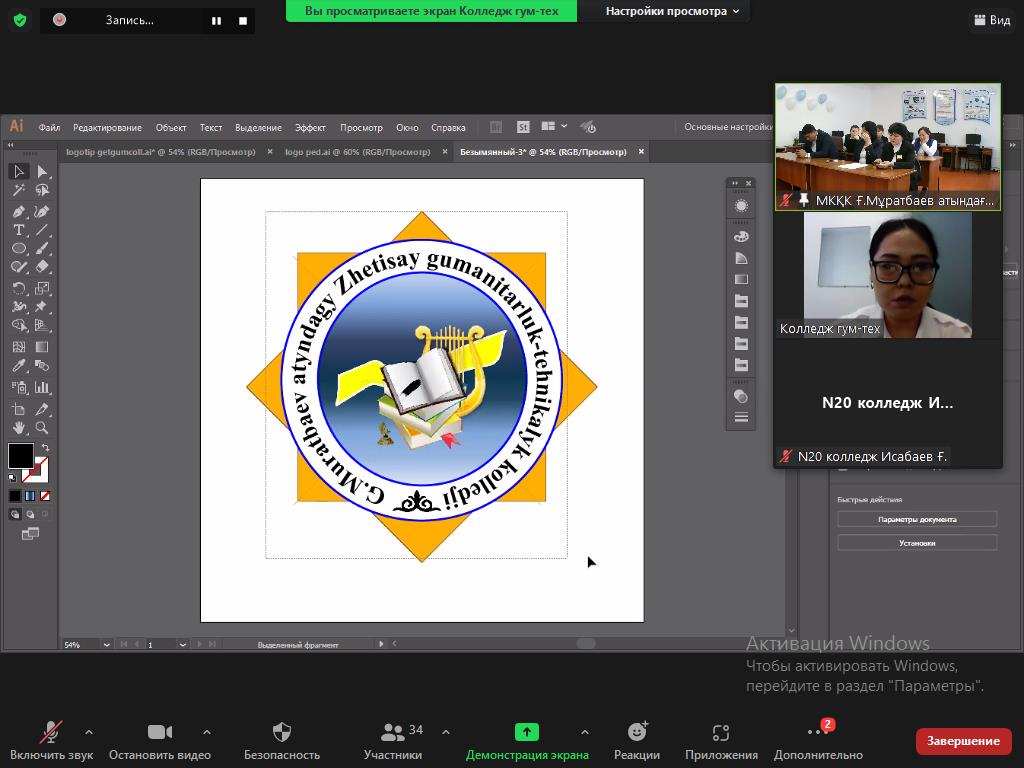Enable Draw Behind mode
This screenshot has width=1024, height=768.
30,515
